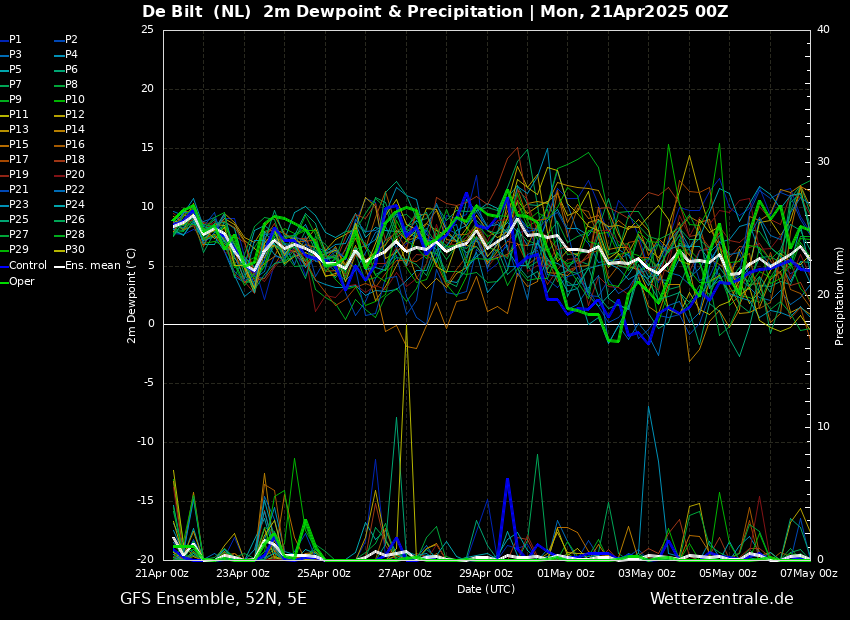850x620 pixels.
Task: Click the Precipitation (mm) axis title
Action: [839, 296]
